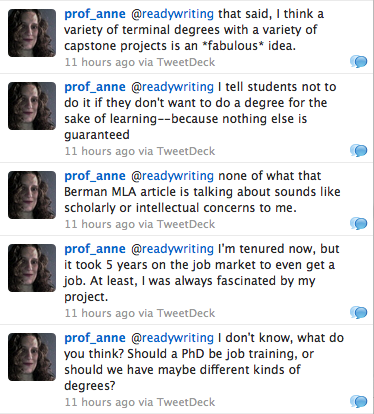Image resolution: width=374 pixels, height=414 pixels.
Task: Open @readywriting mention in the 'tell students' tweet
Action: [172, 87]
